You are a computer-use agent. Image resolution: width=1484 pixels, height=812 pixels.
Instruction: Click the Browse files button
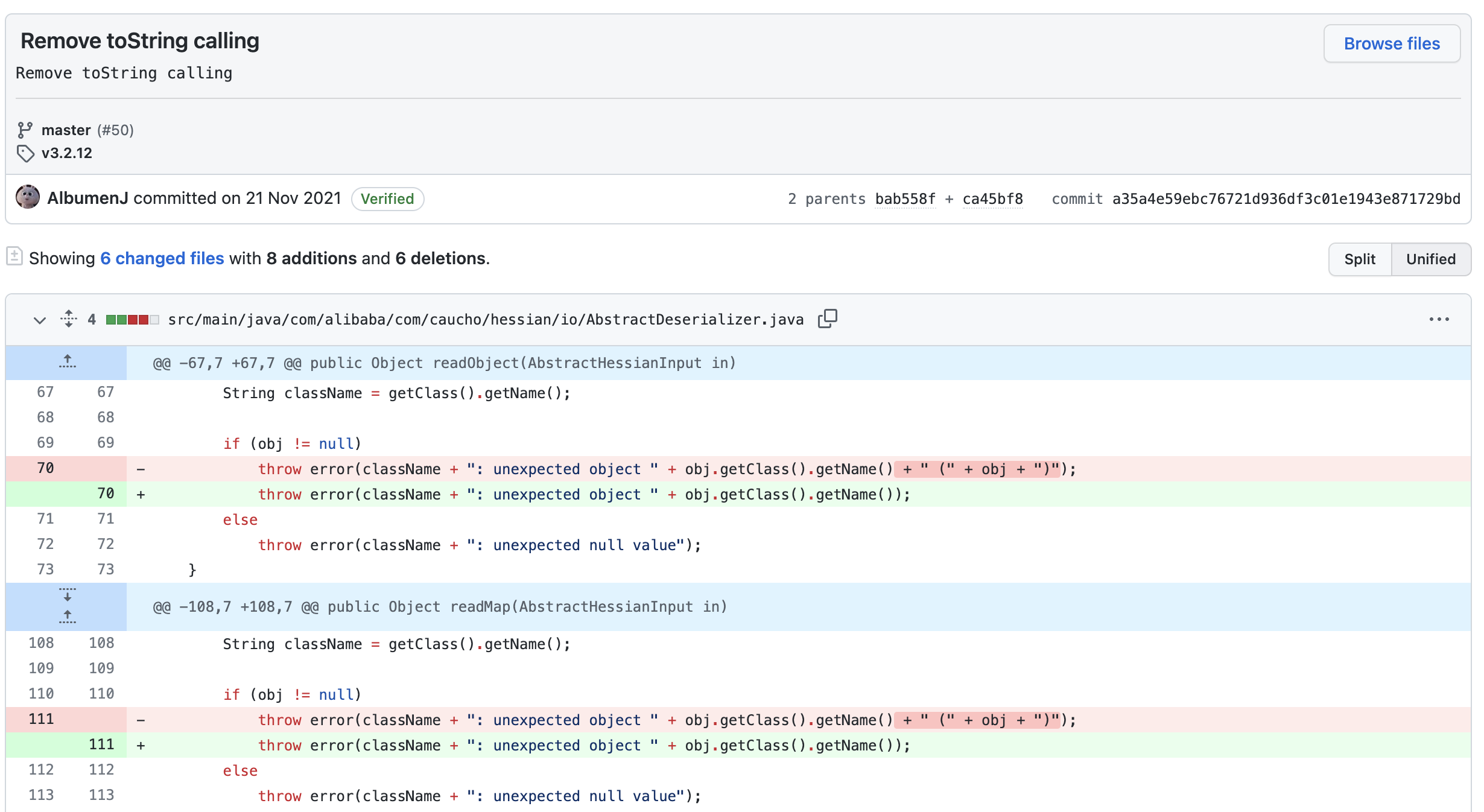[1391, 43]
